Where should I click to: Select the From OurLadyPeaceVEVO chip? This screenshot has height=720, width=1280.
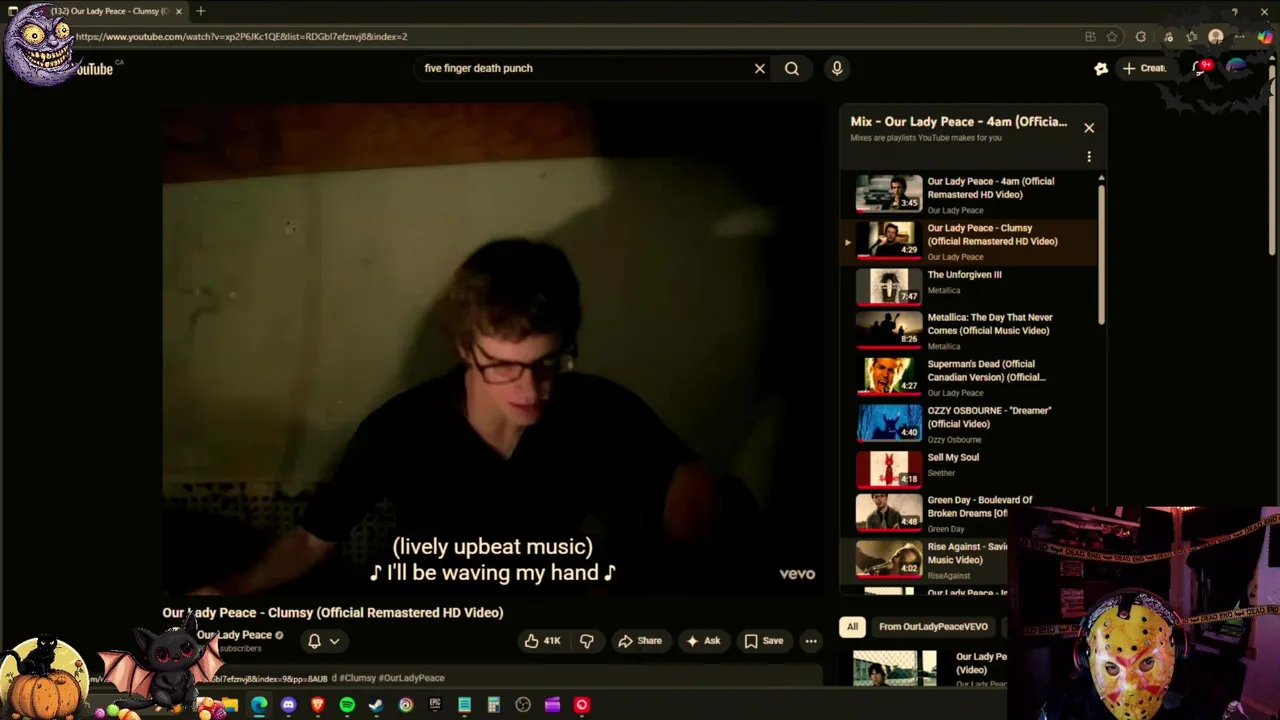click(933, 627)
